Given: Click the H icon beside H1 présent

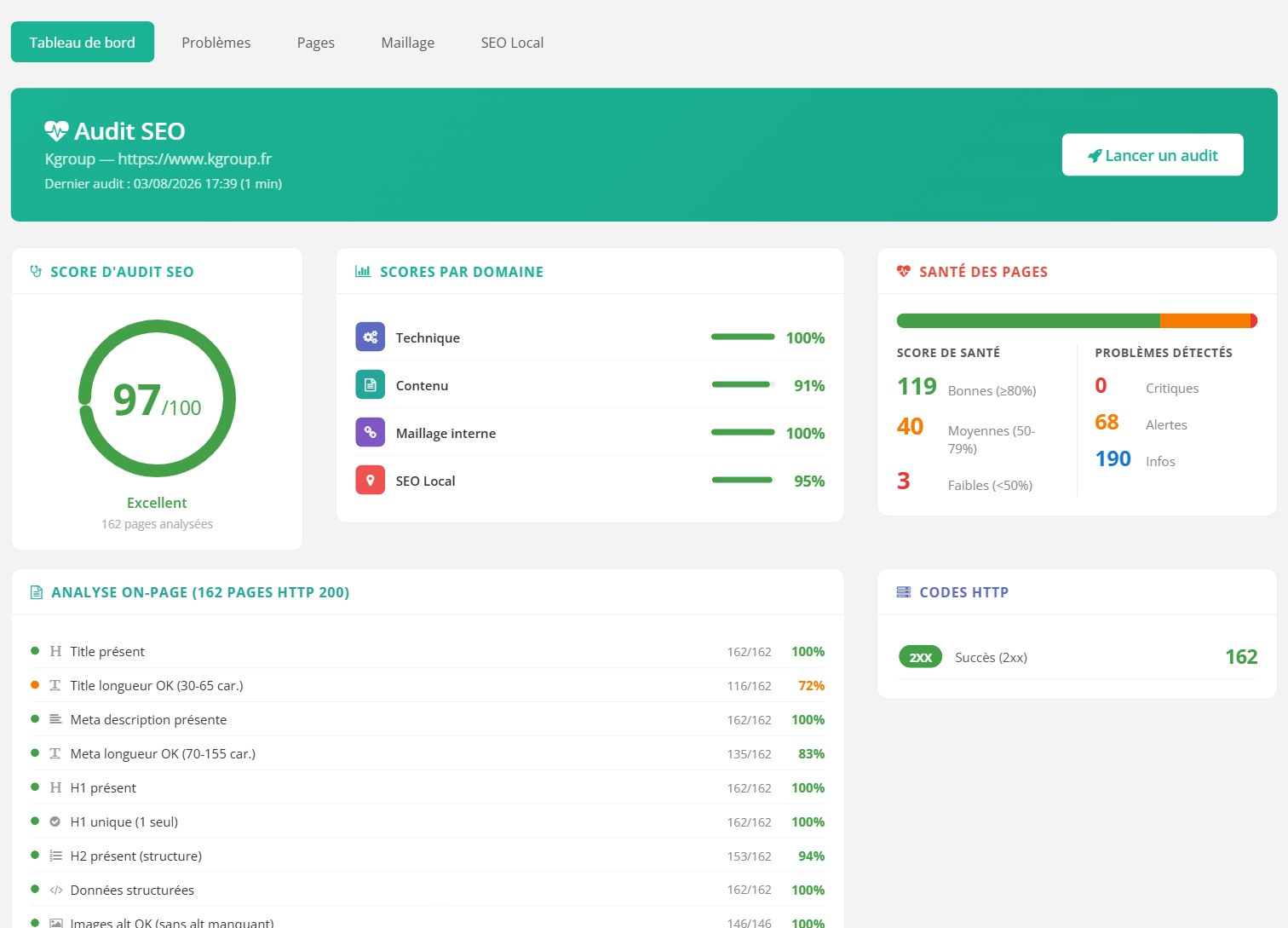Looking at the screenshot, I should tap(55, 787).
